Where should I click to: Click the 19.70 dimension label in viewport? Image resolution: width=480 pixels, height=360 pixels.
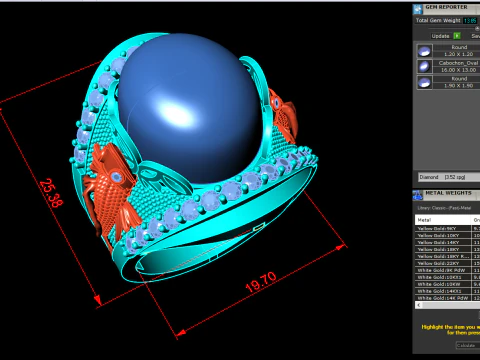pos(261,282)
